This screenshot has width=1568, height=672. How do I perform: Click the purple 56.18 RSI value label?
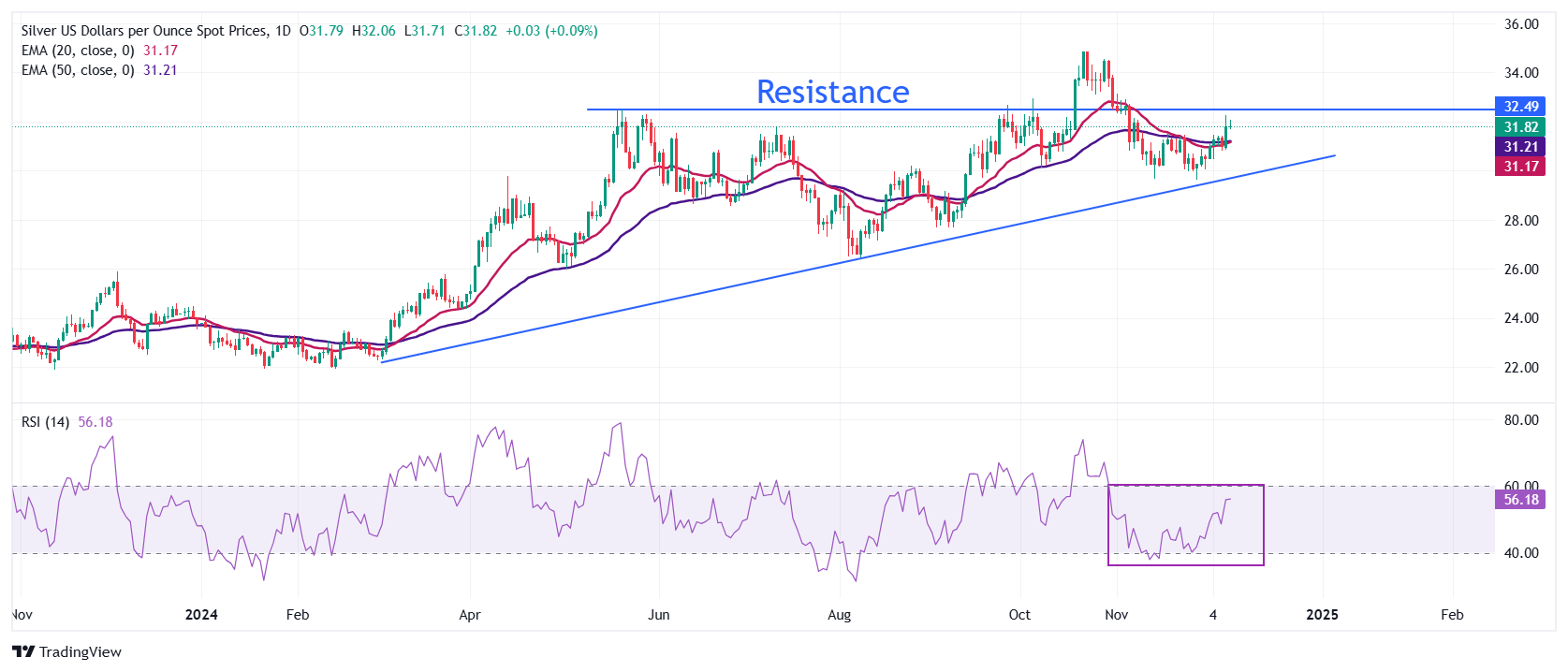[1521, 500]
